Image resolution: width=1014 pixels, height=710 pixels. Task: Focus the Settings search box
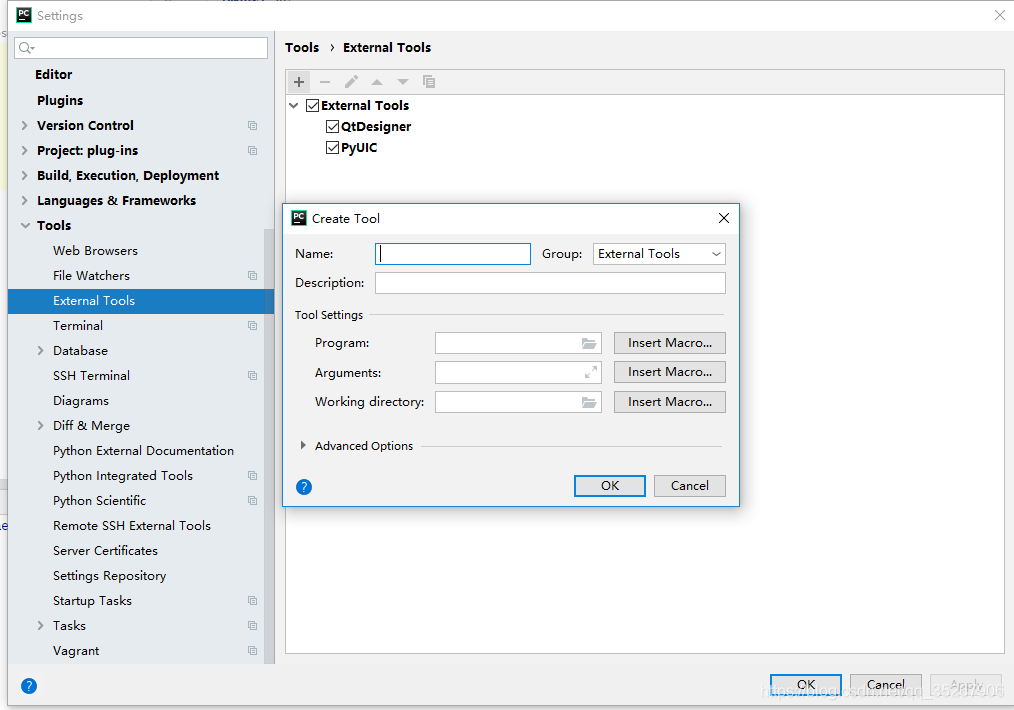click(141, 48)
